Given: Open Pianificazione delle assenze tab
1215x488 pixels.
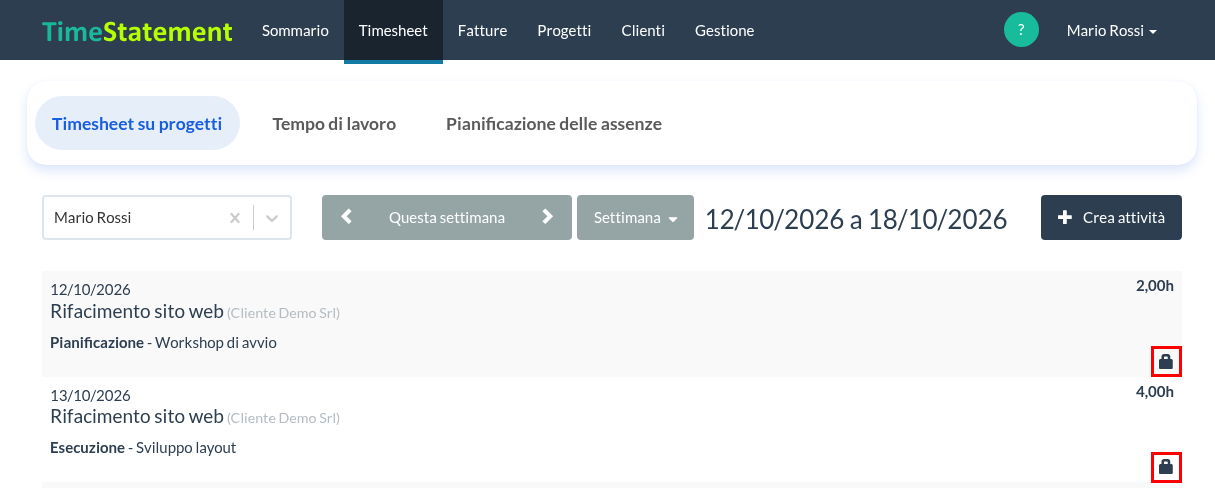Looking at the screenshot, I should coord(554,124).
